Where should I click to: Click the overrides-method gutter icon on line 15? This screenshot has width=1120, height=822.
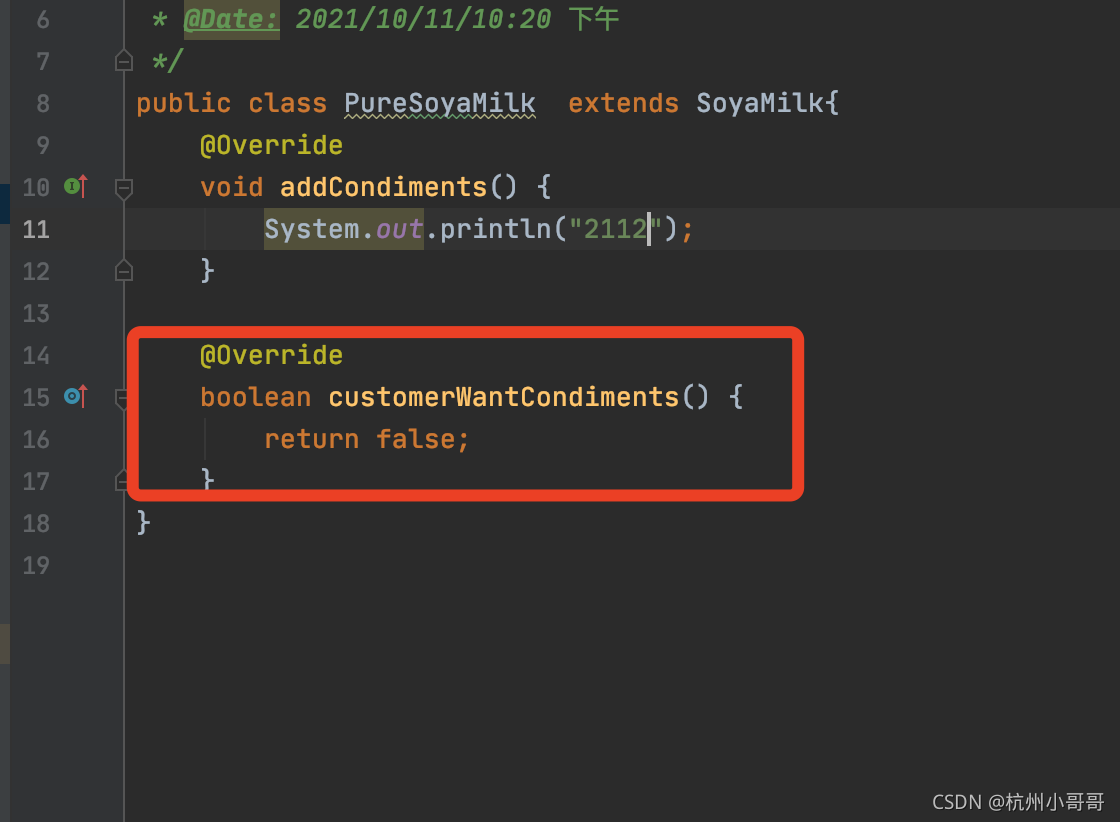(76, 396)
